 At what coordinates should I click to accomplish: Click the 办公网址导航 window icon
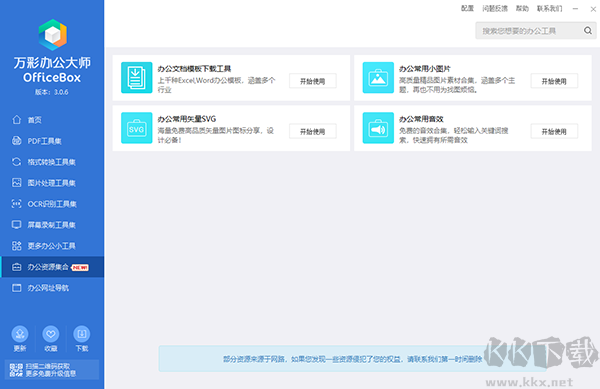(16, 288)
